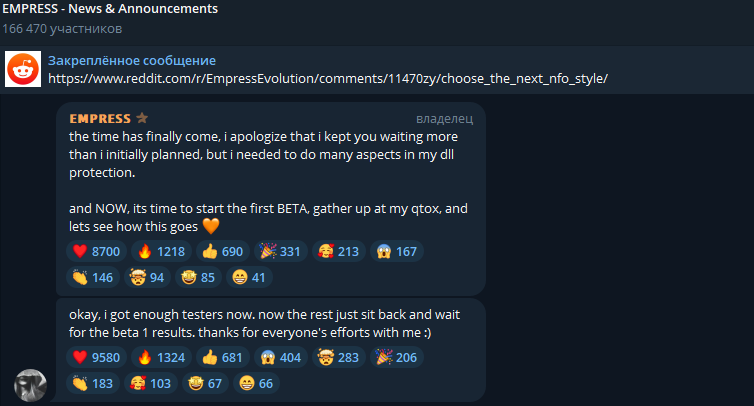This screenshot has height=406, width=754.
Task: Click the sender avatar at bottom left
Action: pyautogui.click(x=30, y=384)
